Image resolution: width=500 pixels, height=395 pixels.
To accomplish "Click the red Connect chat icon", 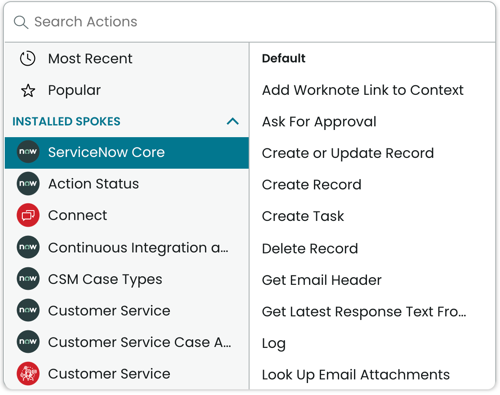I will coord(28,215).
